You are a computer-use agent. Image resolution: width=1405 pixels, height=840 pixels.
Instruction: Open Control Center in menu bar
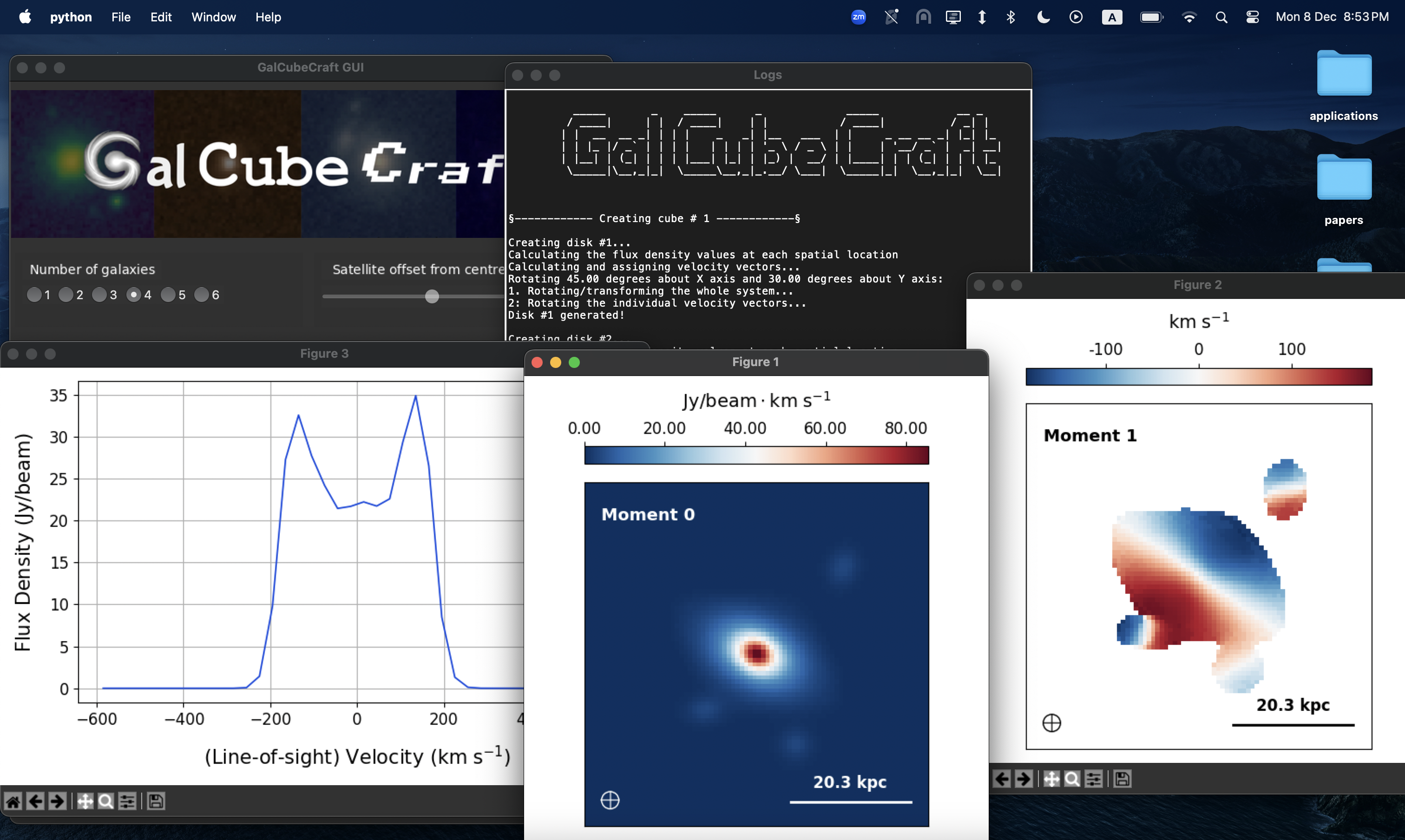pyautogui.click(x=1252, y=17)
